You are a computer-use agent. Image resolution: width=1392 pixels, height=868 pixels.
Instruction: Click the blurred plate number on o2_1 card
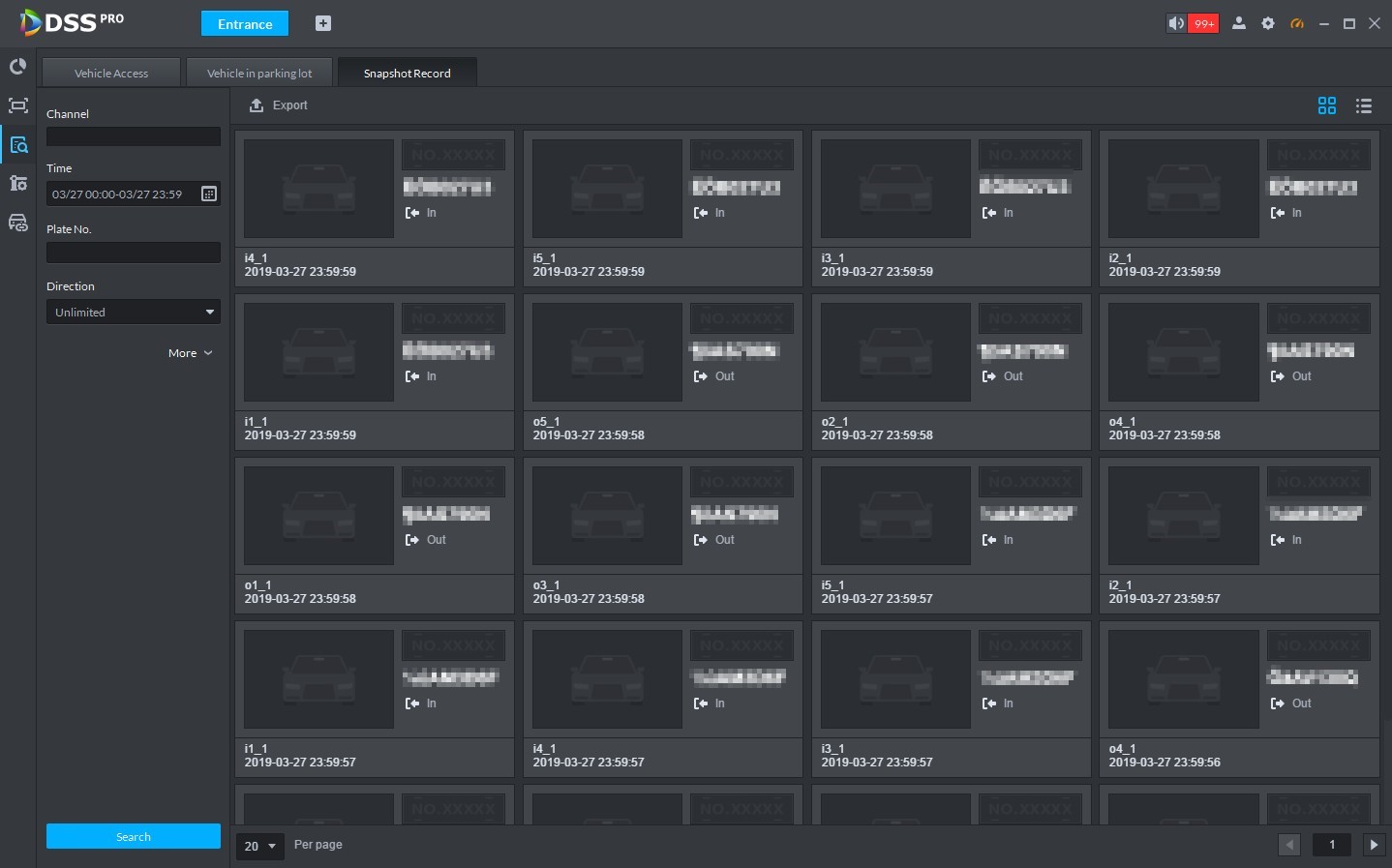coord(1024,350)
